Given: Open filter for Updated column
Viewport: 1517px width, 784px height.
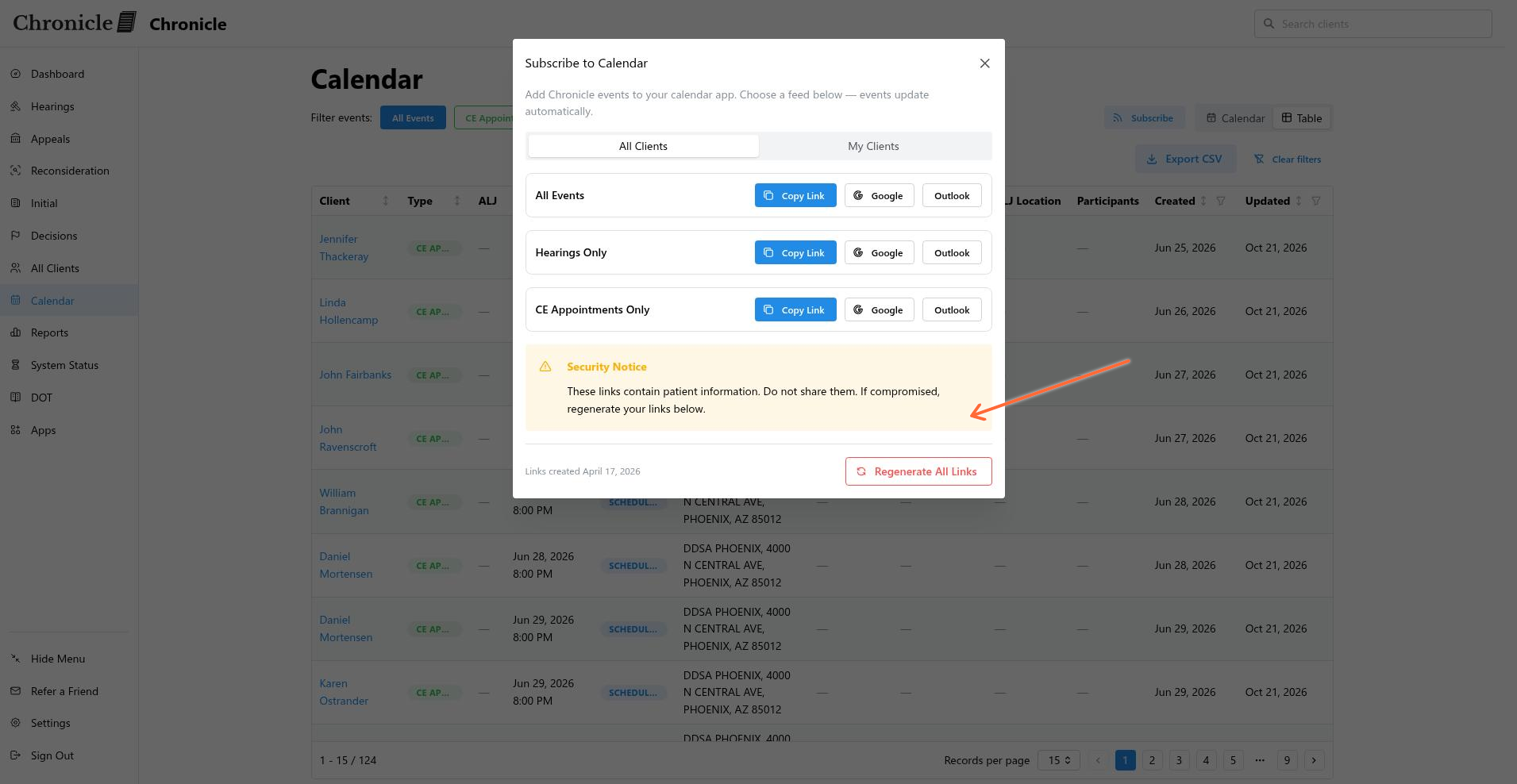Looking at the screenshot, I should pos(1316,201).
